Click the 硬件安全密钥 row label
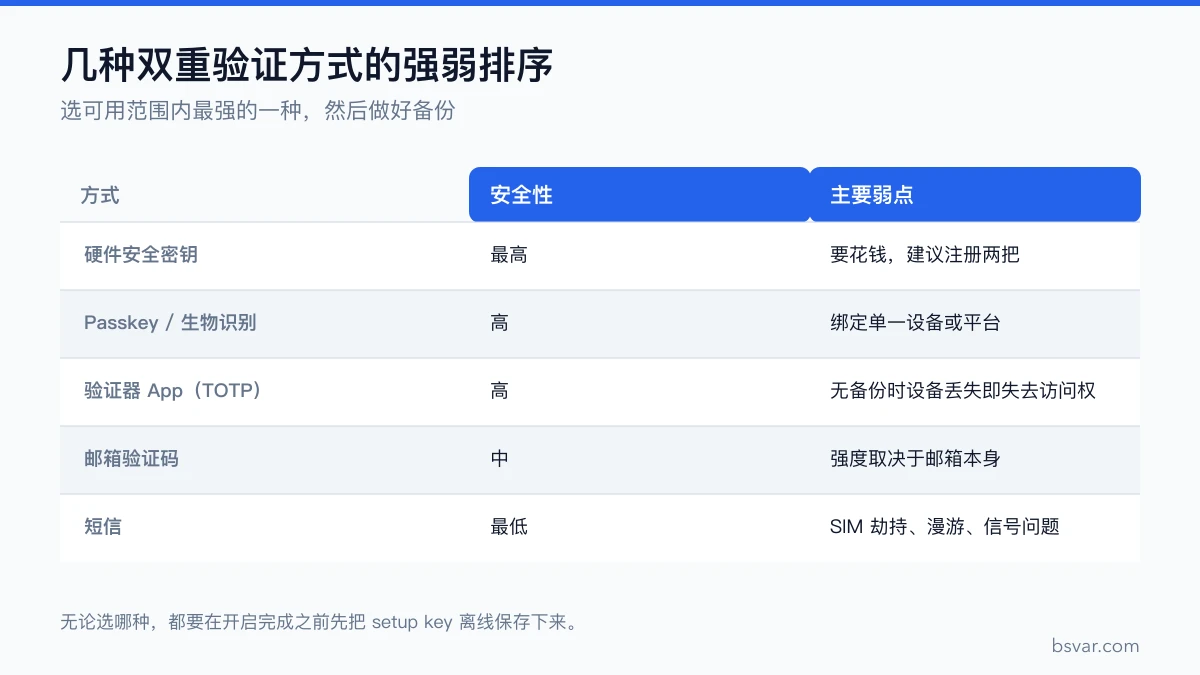1200x675 pixels. (x=141, y=255)
